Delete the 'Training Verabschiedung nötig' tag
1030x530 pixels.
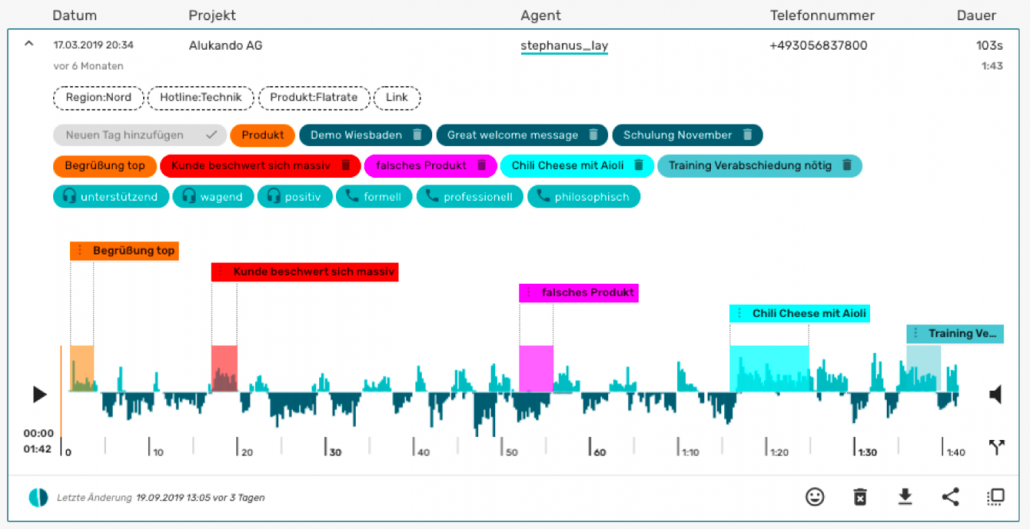point(847,166)
